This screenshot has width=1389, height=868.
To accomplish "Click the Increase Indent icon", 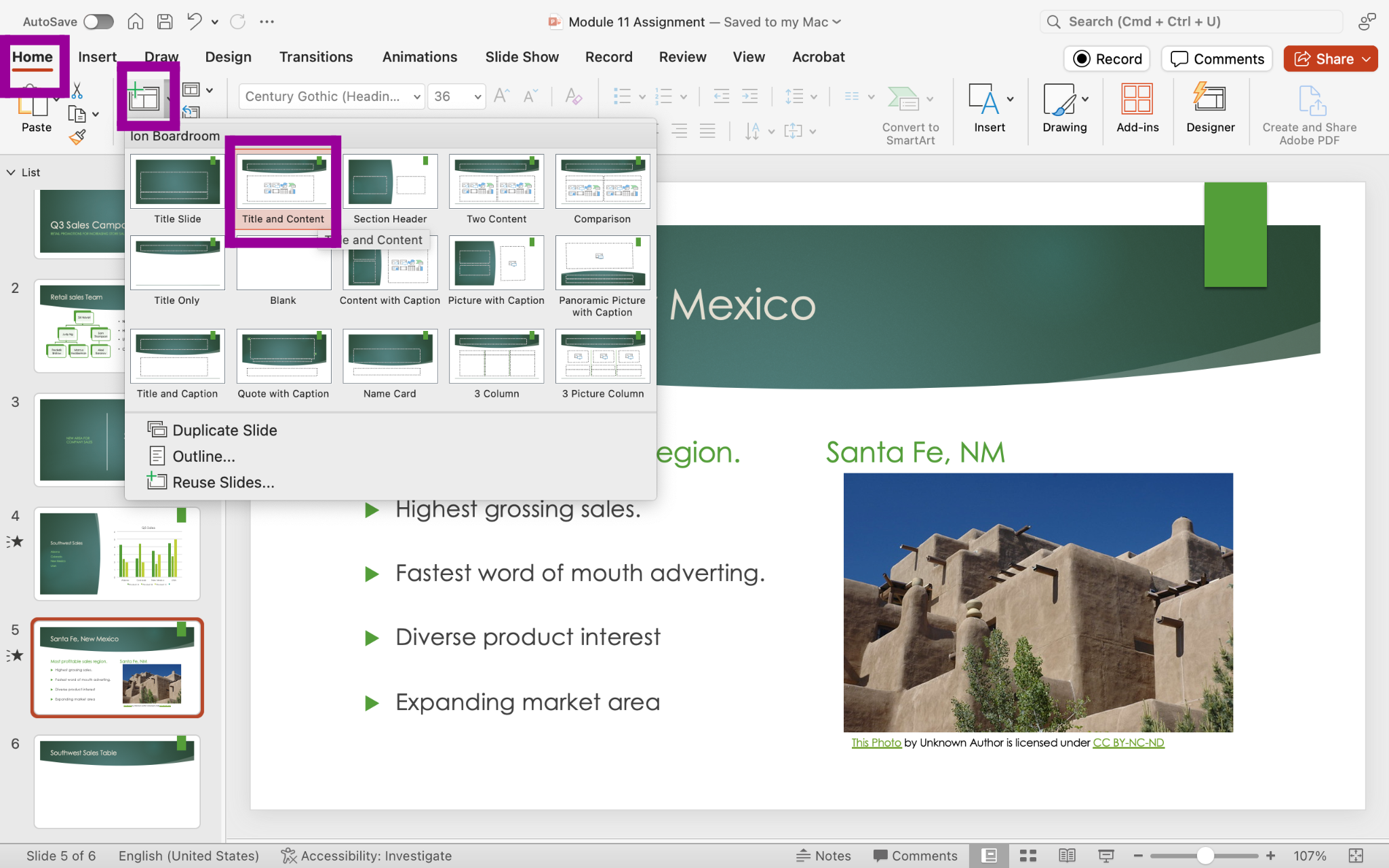I will click(750, 96).
